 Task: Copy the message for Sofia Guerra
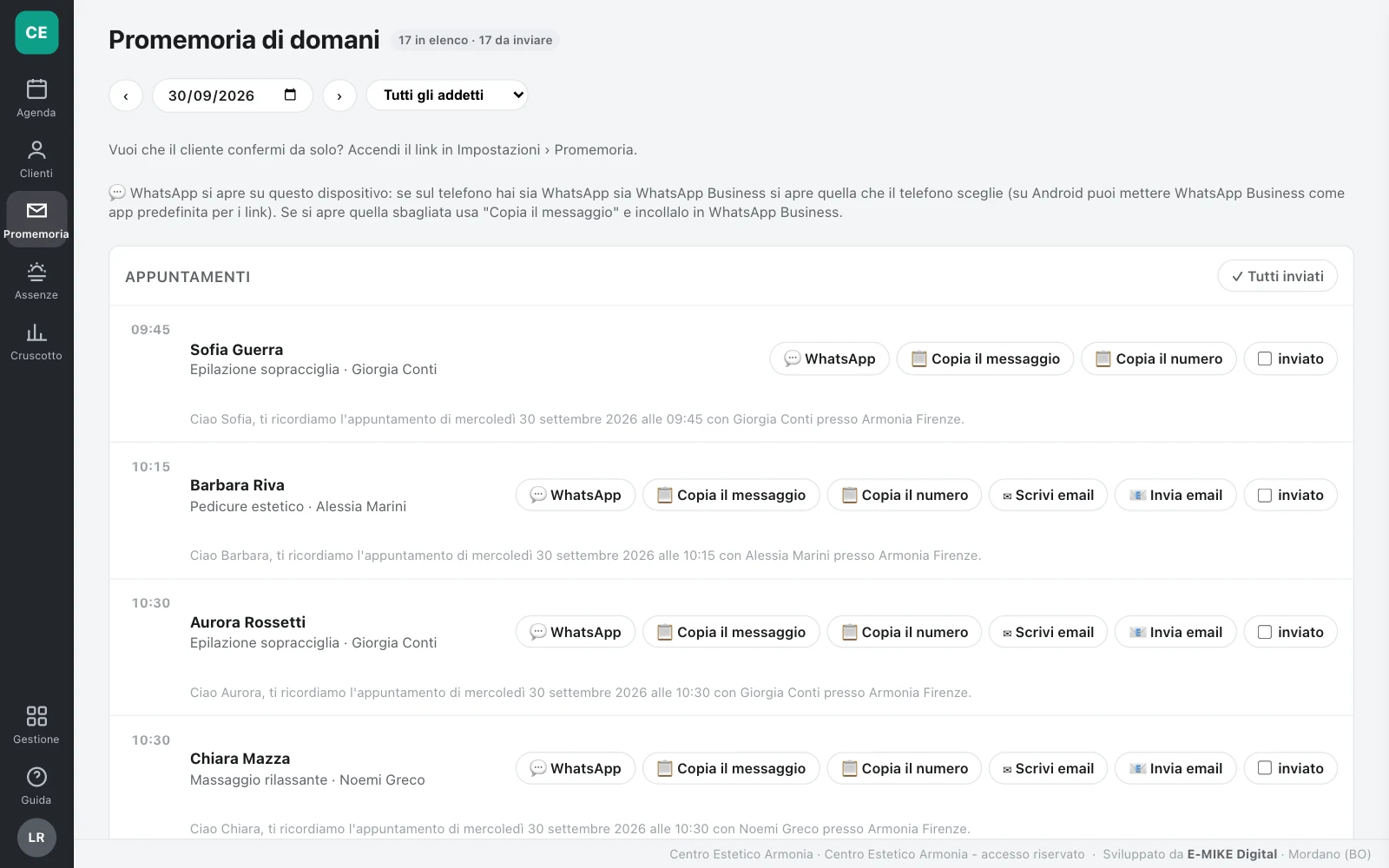(x=984, y=358)
